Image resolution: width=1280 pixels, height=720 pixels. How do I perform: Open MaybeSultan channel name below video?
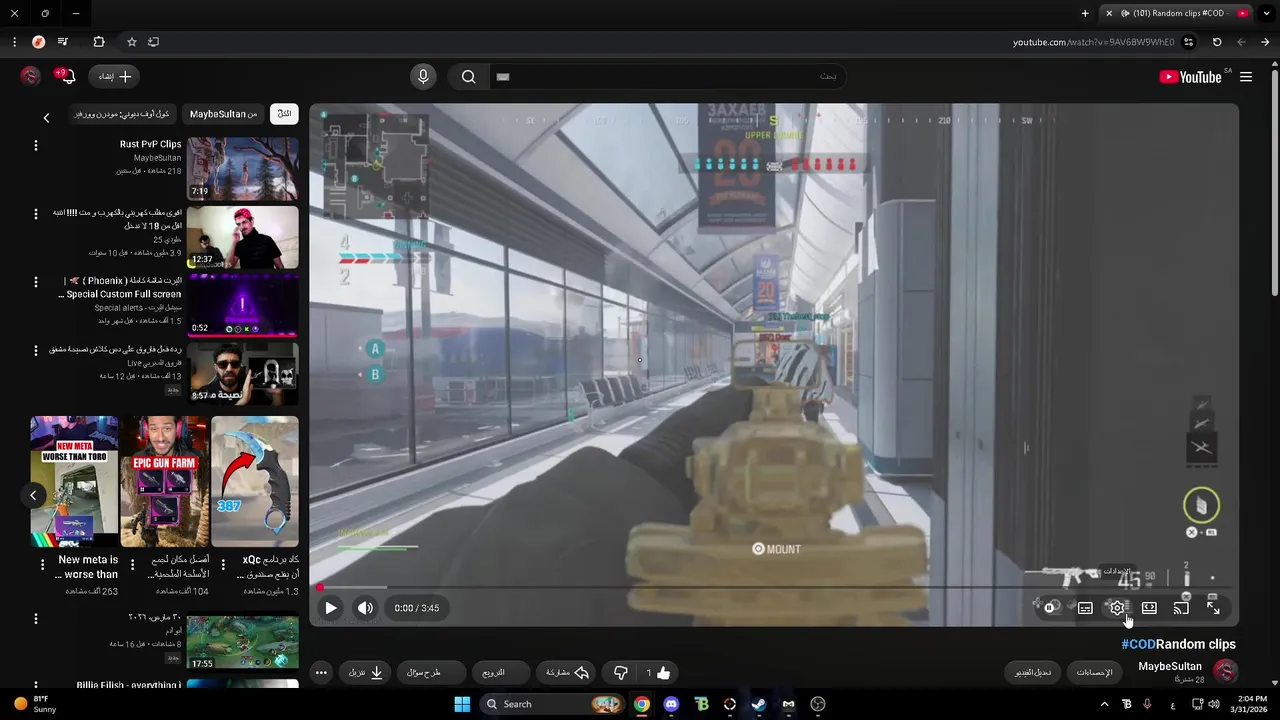click(x=1170, y=666)
